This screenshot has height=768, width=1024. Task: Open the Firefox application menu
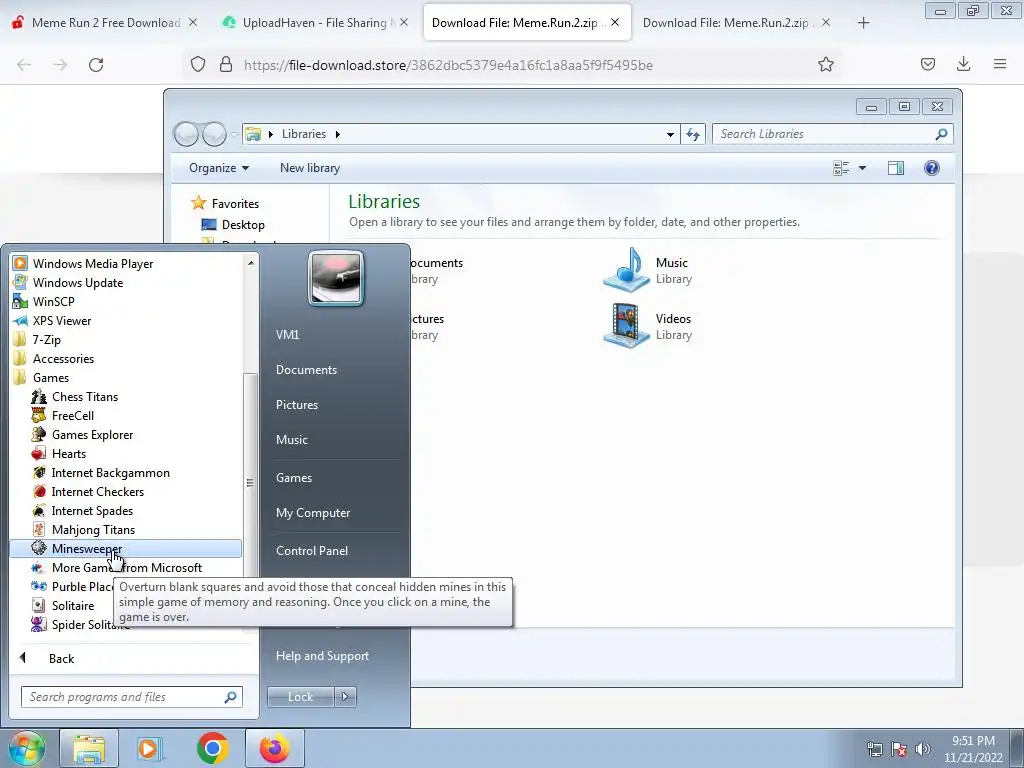tap(999, 64)
